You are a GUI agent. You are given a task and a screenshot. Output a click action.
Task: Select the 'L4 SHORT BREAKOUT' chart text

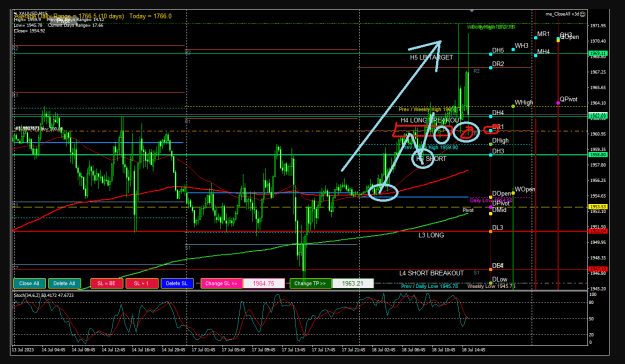tap(431, 273)
